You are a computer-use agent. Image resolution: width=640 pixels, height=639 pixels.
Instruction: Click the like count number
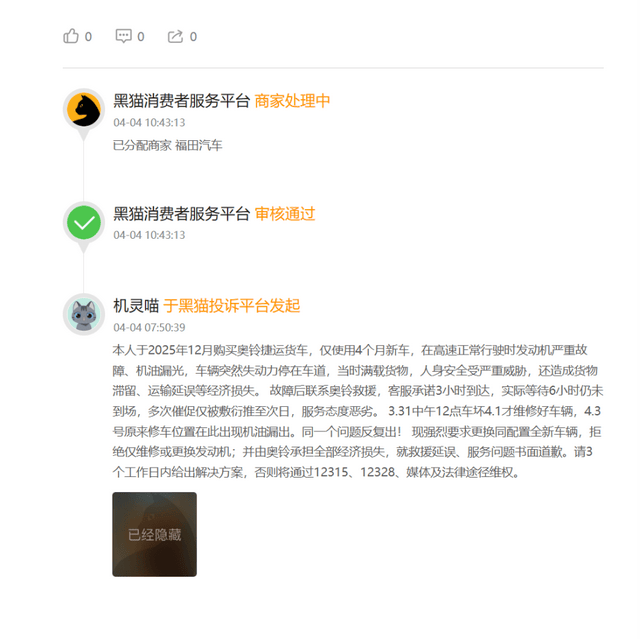point(88,37)
